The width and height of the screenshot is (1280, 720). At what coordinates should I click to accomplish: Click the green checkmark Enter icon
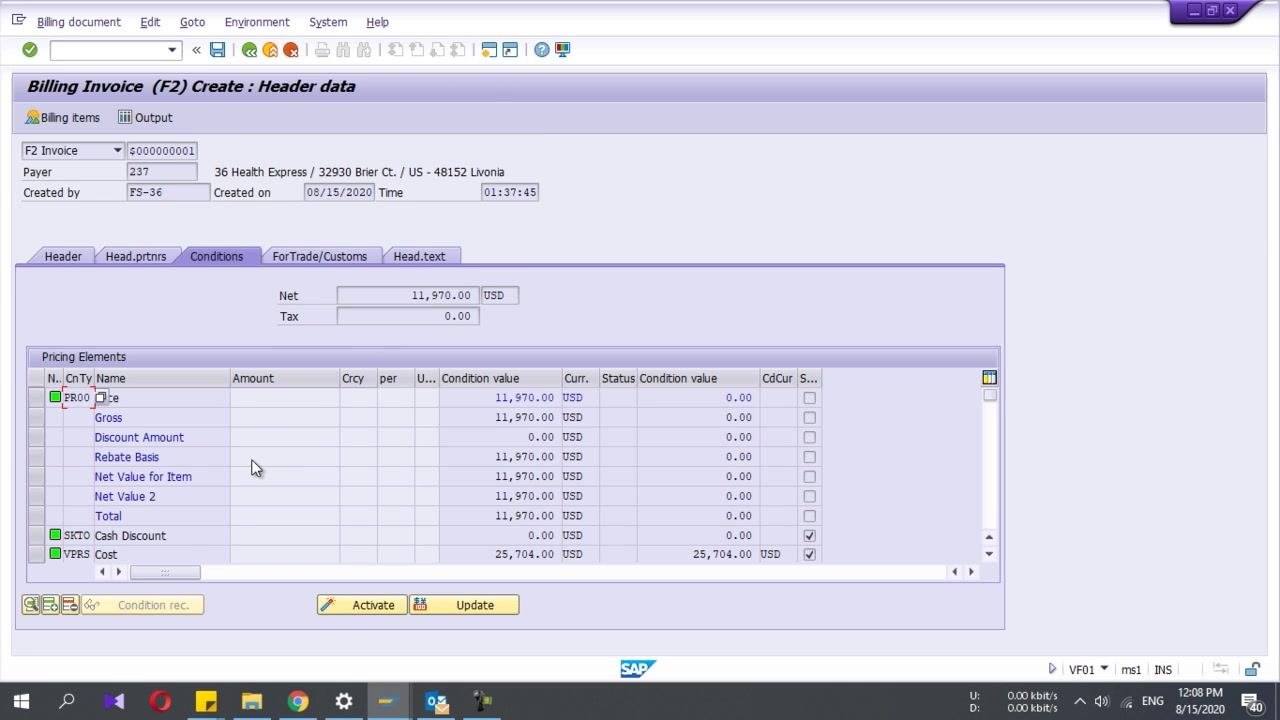[x=30, y=50]
